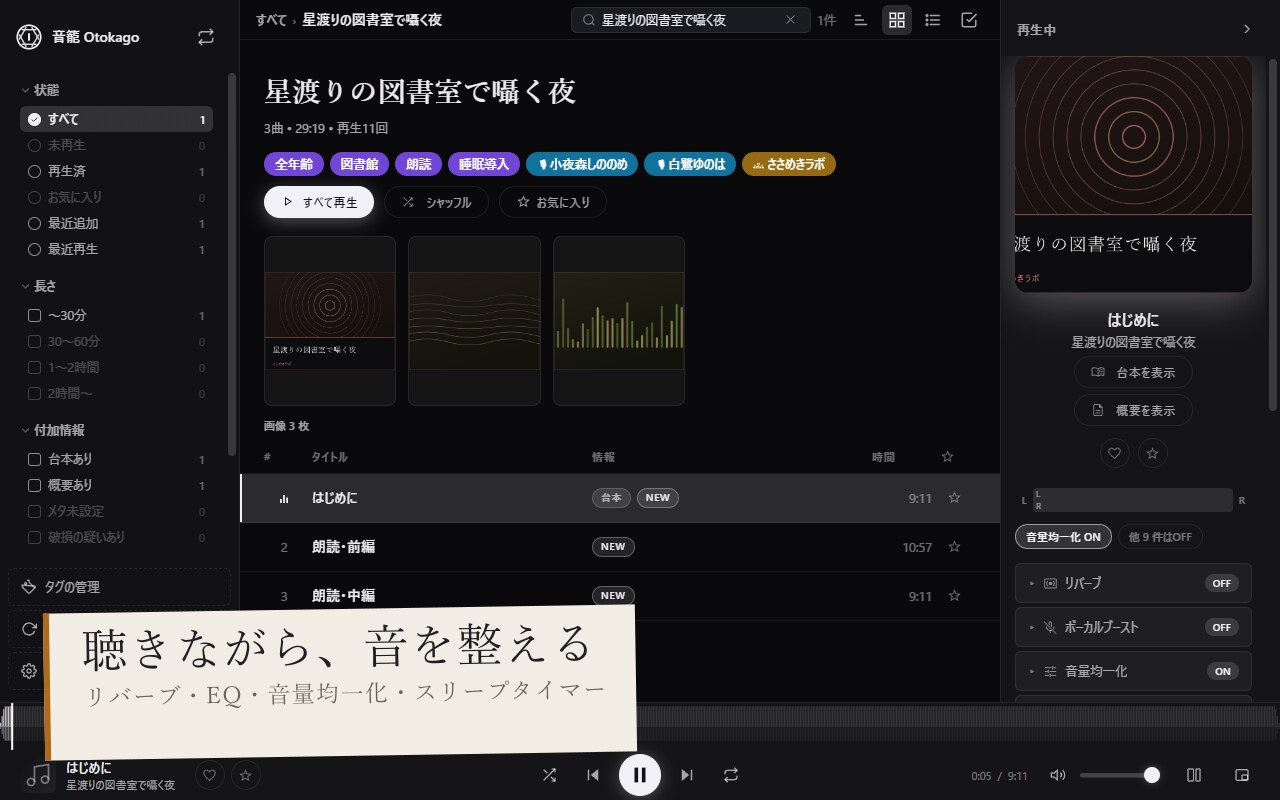This screenshot has width=1280, height=800.
Task: Expand the ボーカルブースト effect settings
Action: click(x=1032, y=627)
